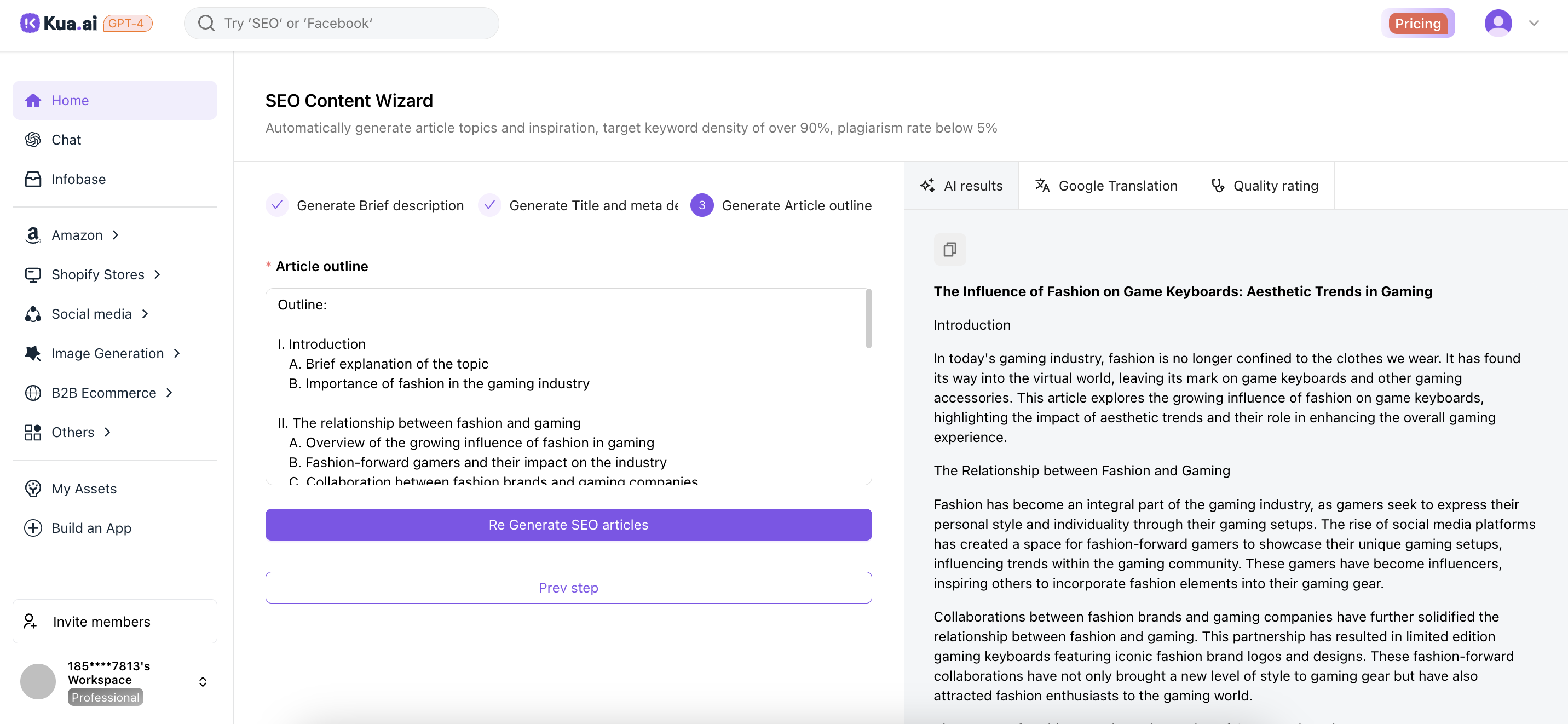
Task: Click Re Generate SEO articles button
Action: click(x=568, y=525)
